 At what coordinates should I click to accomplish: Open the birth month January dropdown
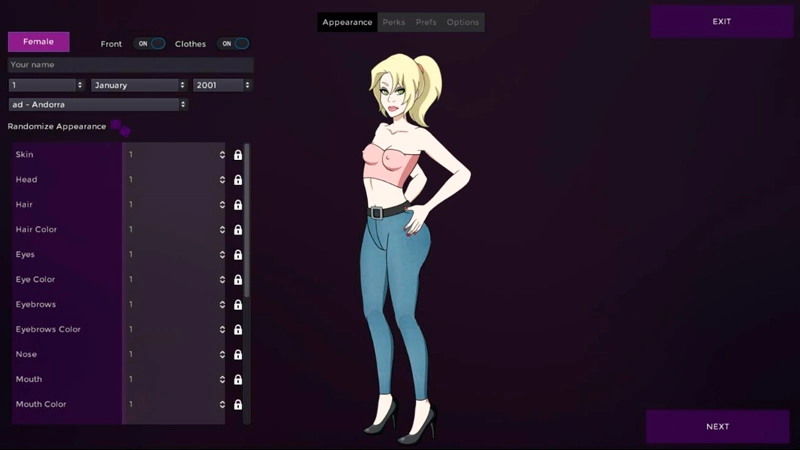click(139, 85)
